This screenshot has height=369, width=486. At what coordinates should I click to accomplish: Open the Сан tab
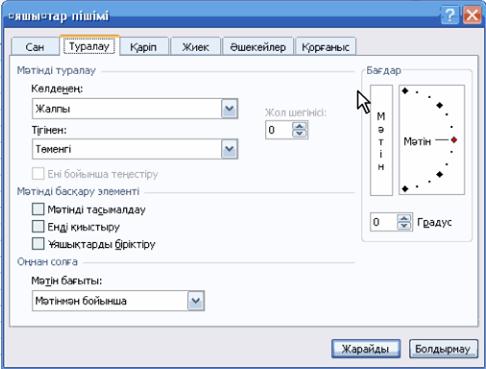[x=35, y=47]
